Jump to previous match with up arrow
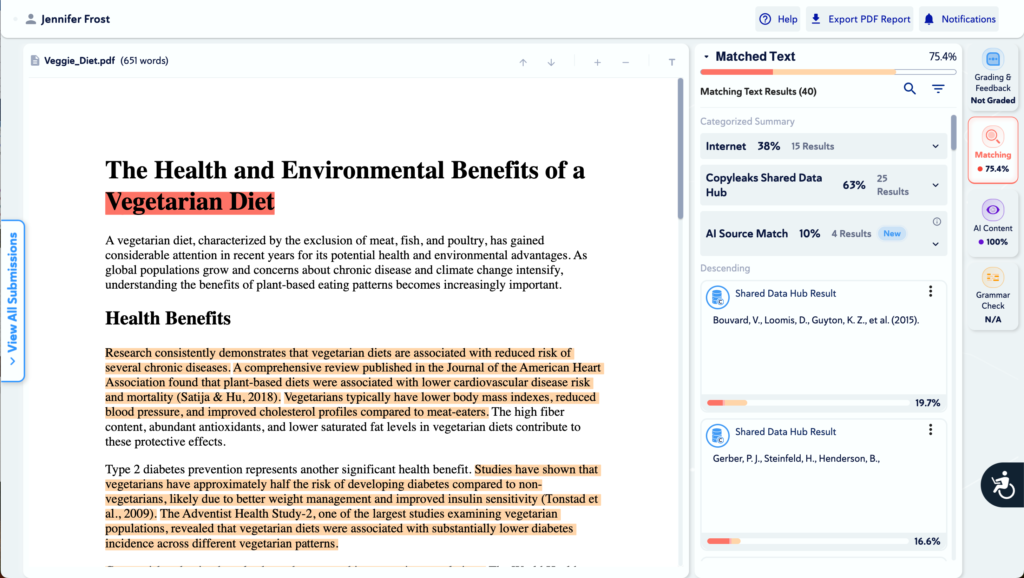The image size is (1024, 578). pyautogui.click(x=522, y=62)
